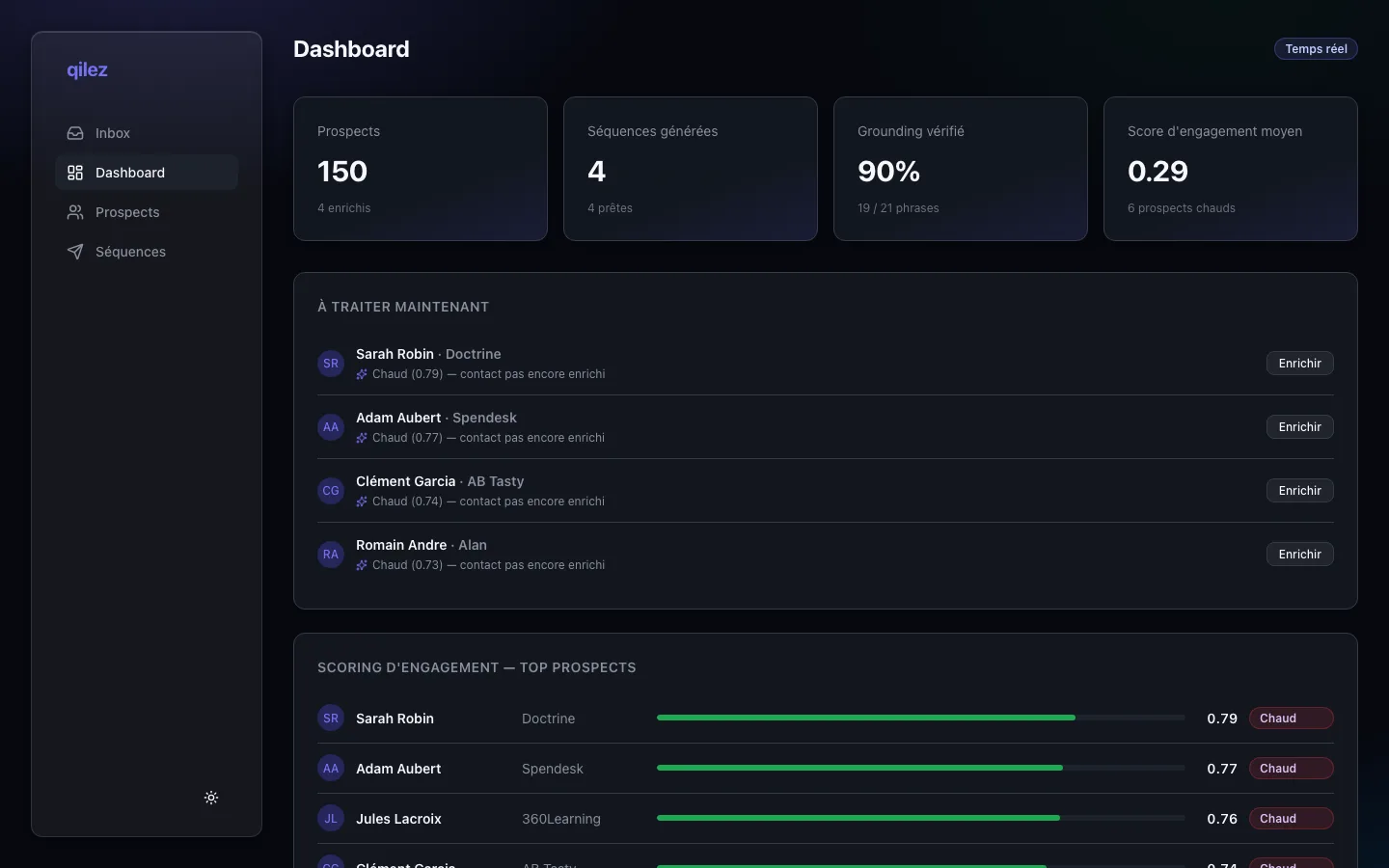This screenshot has height=868, width=1389.
Task: Click Clément Garcia's CG avatar in À traiter list
Action: pyautogui.click(x=331, y=491)
